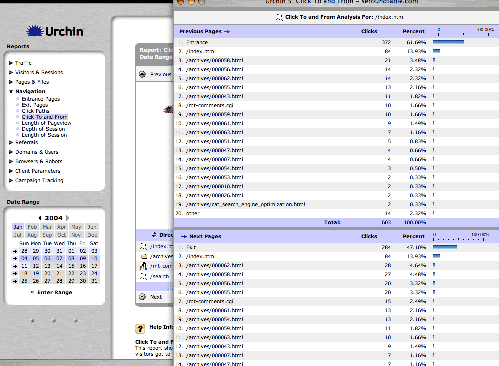Viewport: 499px width, 366px height.
Task: Click the Next arrow icon below list
Action: point(142,297)
